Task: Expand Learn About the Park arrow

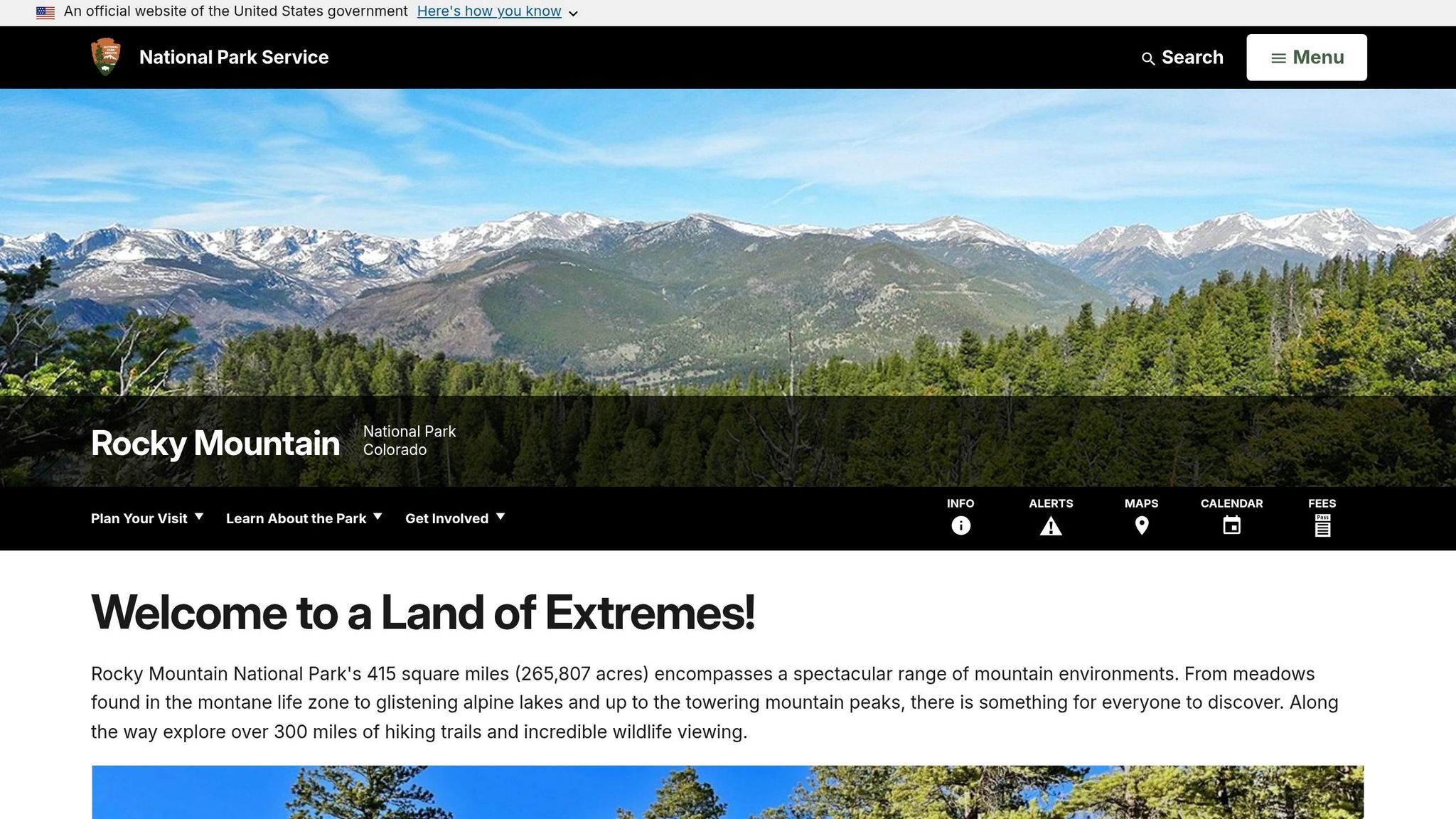Action: coord(378,517)
